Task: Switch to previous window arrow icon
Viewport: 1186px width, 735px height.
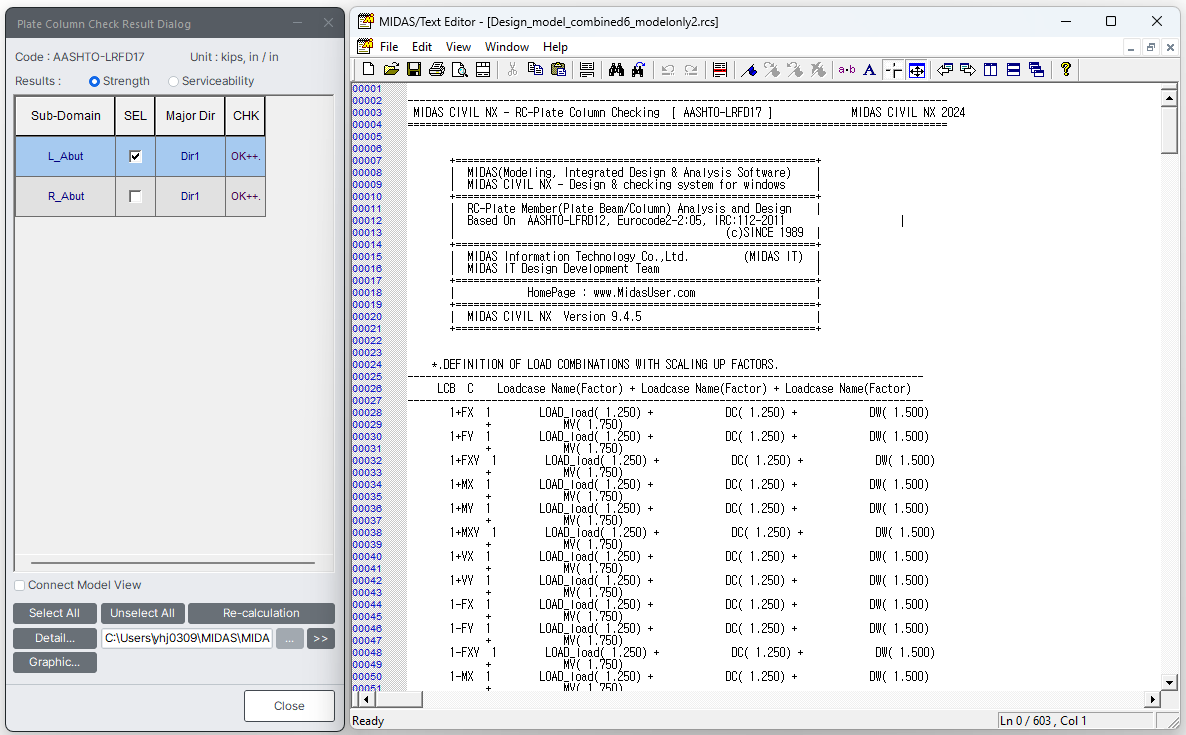Action: click(x=945, y=70)
